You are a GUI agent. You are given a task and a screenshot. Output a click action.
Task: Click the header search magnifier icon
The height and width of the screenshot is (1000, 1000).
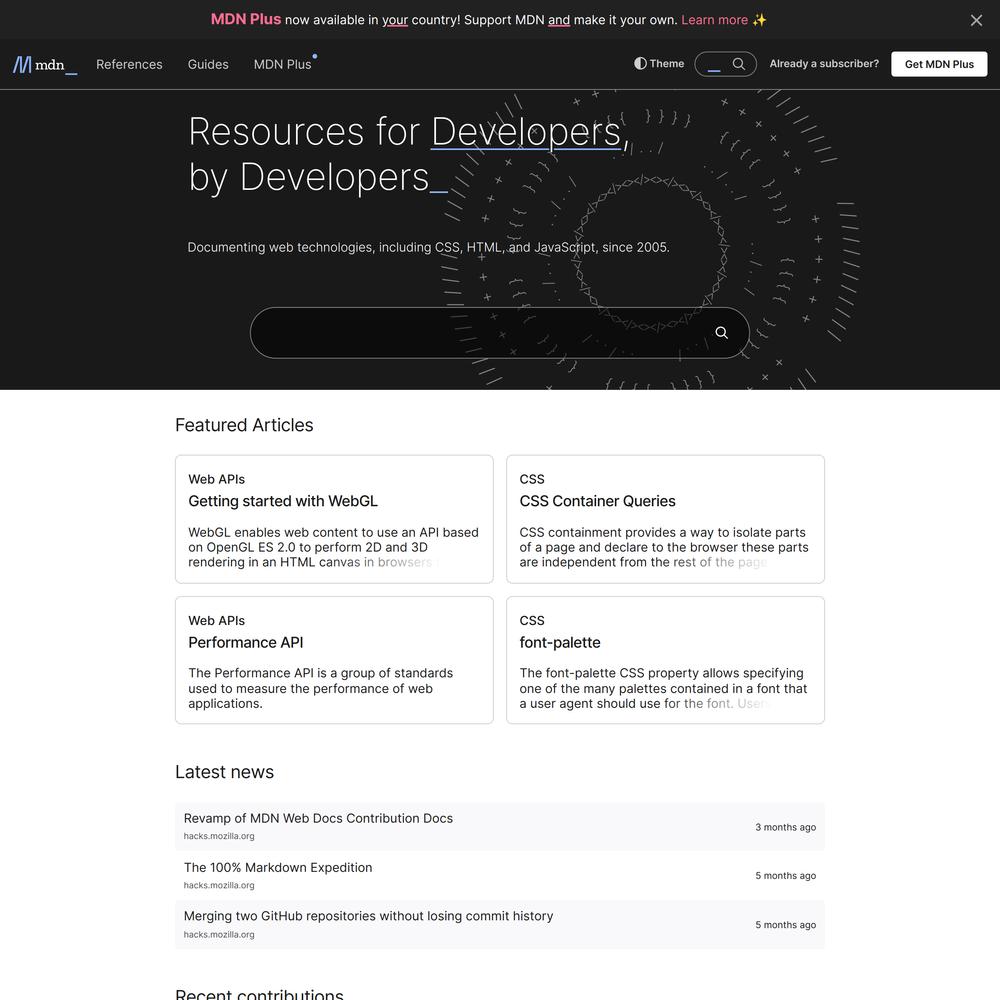(739, 64)
